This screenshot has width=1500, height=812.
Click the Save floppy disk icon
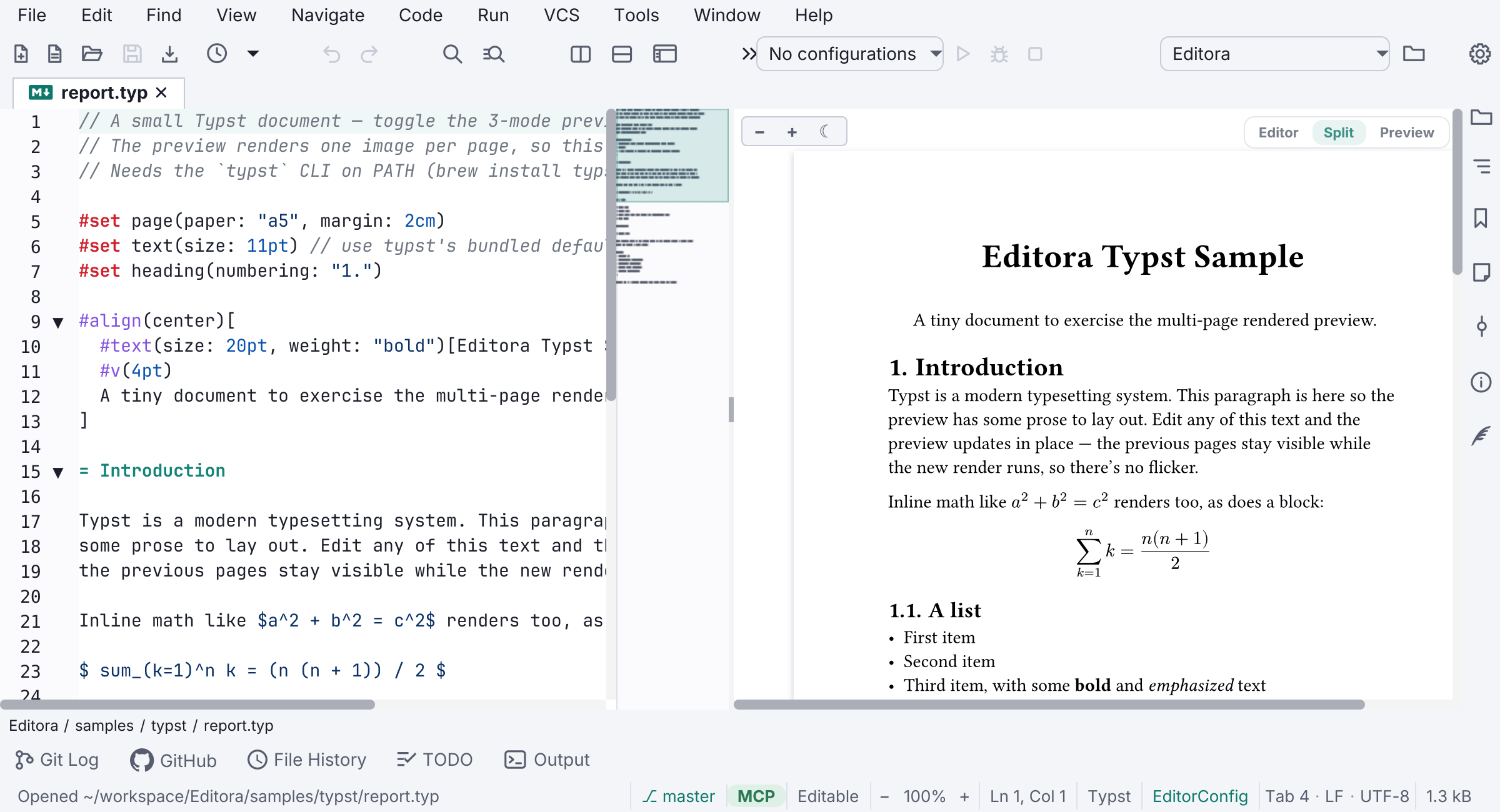tap(132, 54)
